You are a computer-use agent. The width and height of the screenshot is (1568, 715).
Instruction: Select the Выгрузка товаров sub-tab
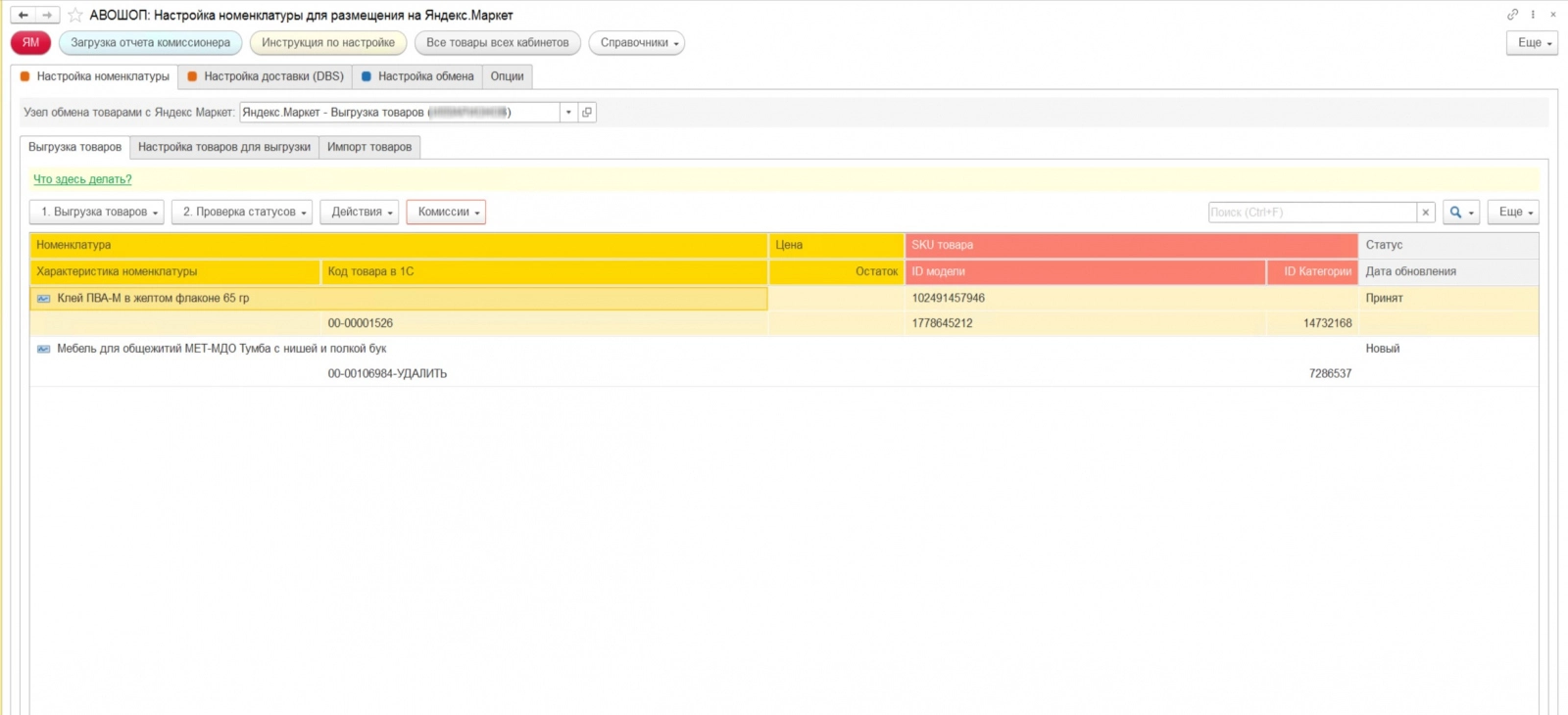pos(75,147)
